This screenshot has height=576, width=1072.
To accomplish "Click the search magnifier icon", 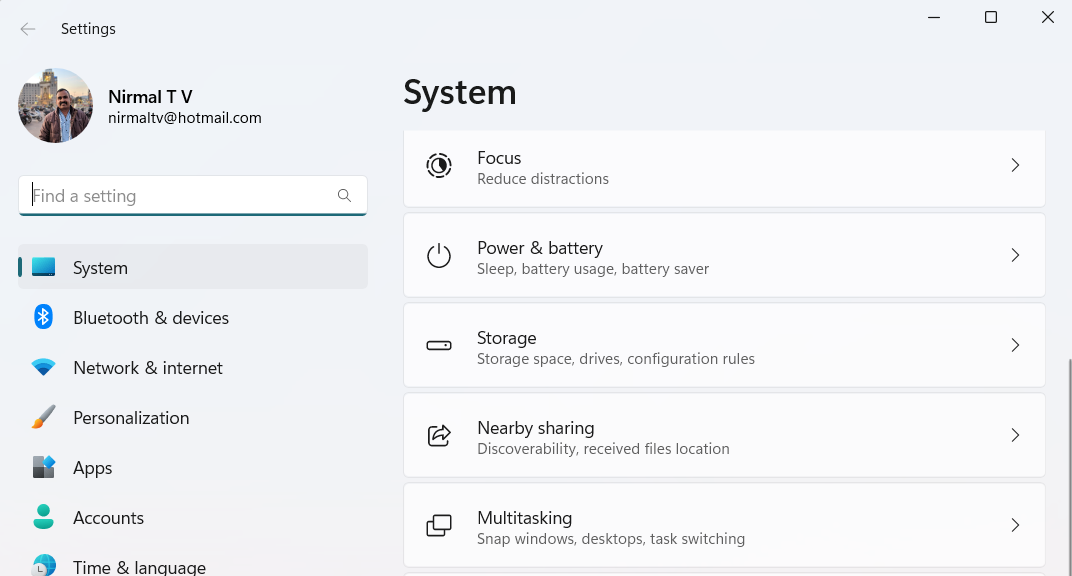I will 345,196.
